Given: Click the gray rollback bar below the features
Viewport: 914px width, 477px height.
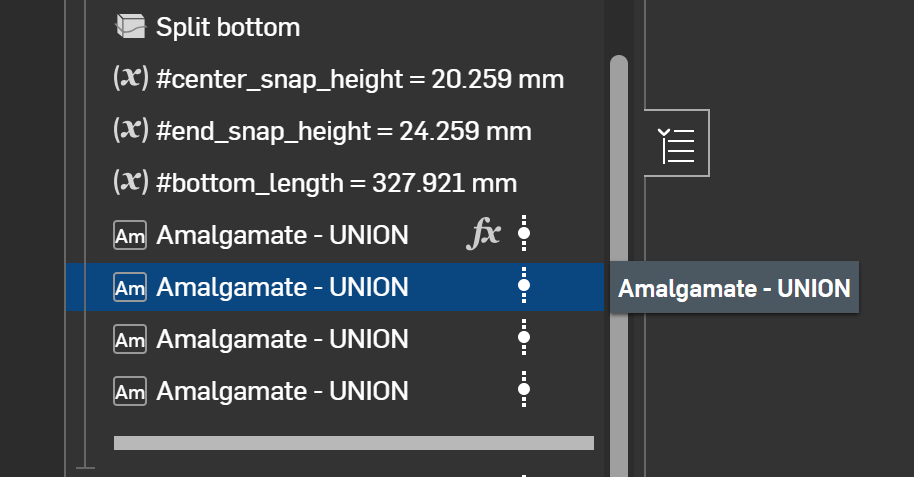Looking at the screenshot, I should coord(354,443).
